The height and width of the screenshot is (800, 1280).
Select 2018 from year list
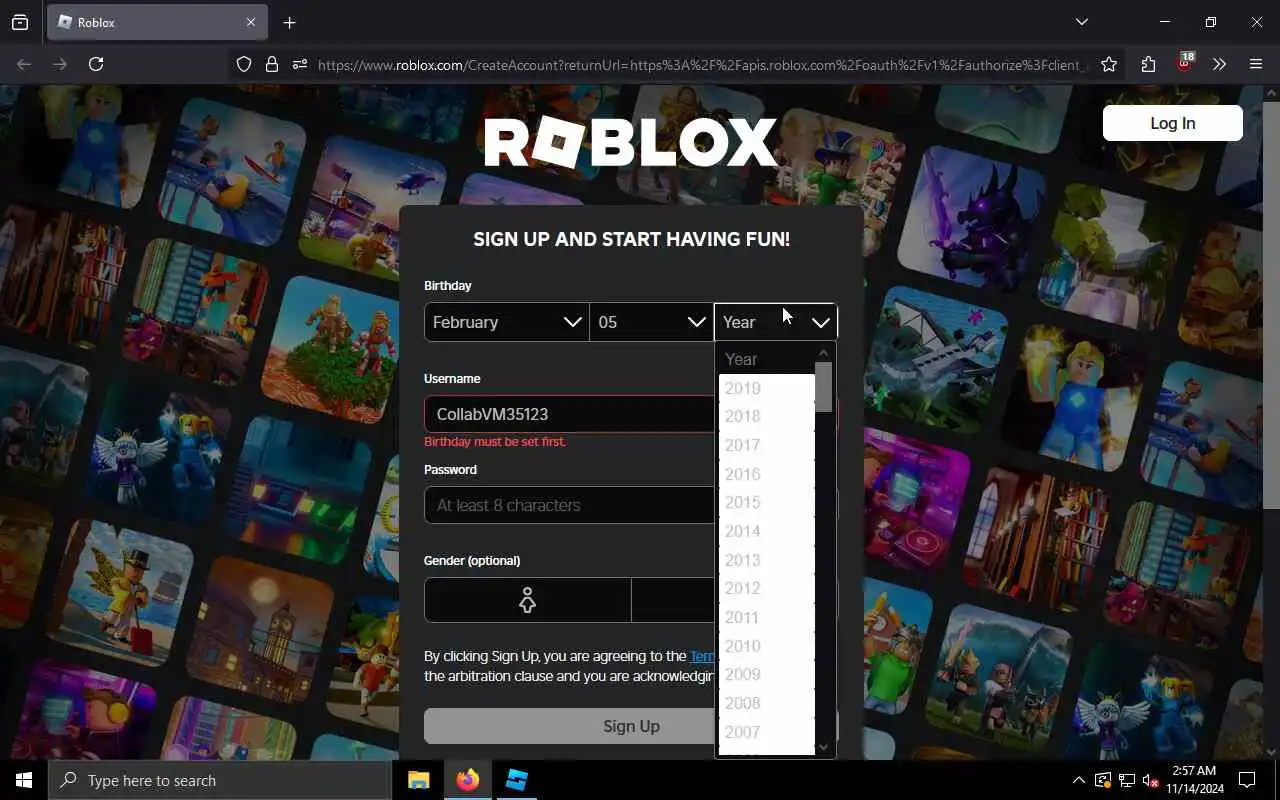coord(766,416)
